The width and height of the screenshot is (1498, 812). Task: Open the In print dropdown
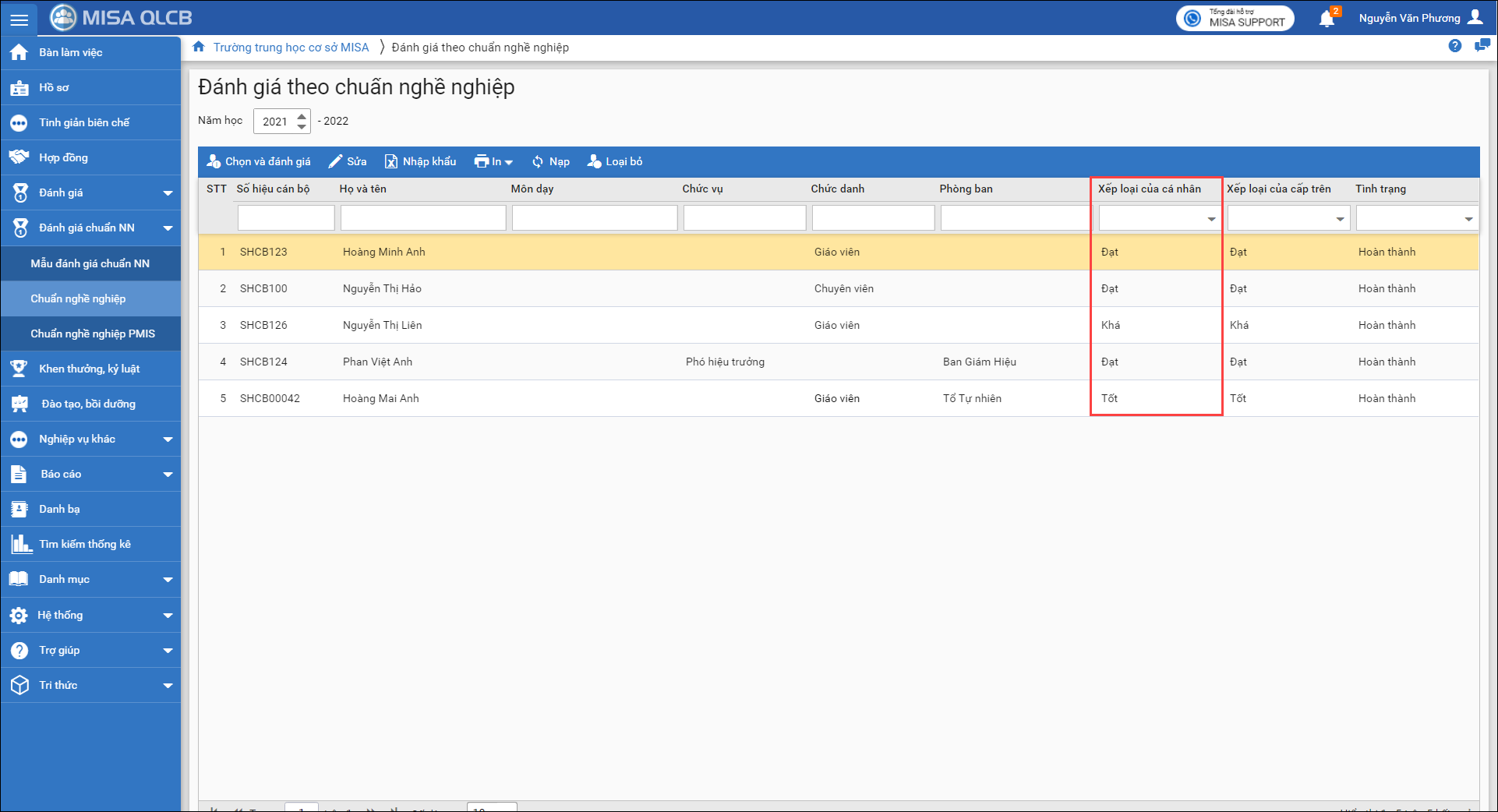(493, 161)
